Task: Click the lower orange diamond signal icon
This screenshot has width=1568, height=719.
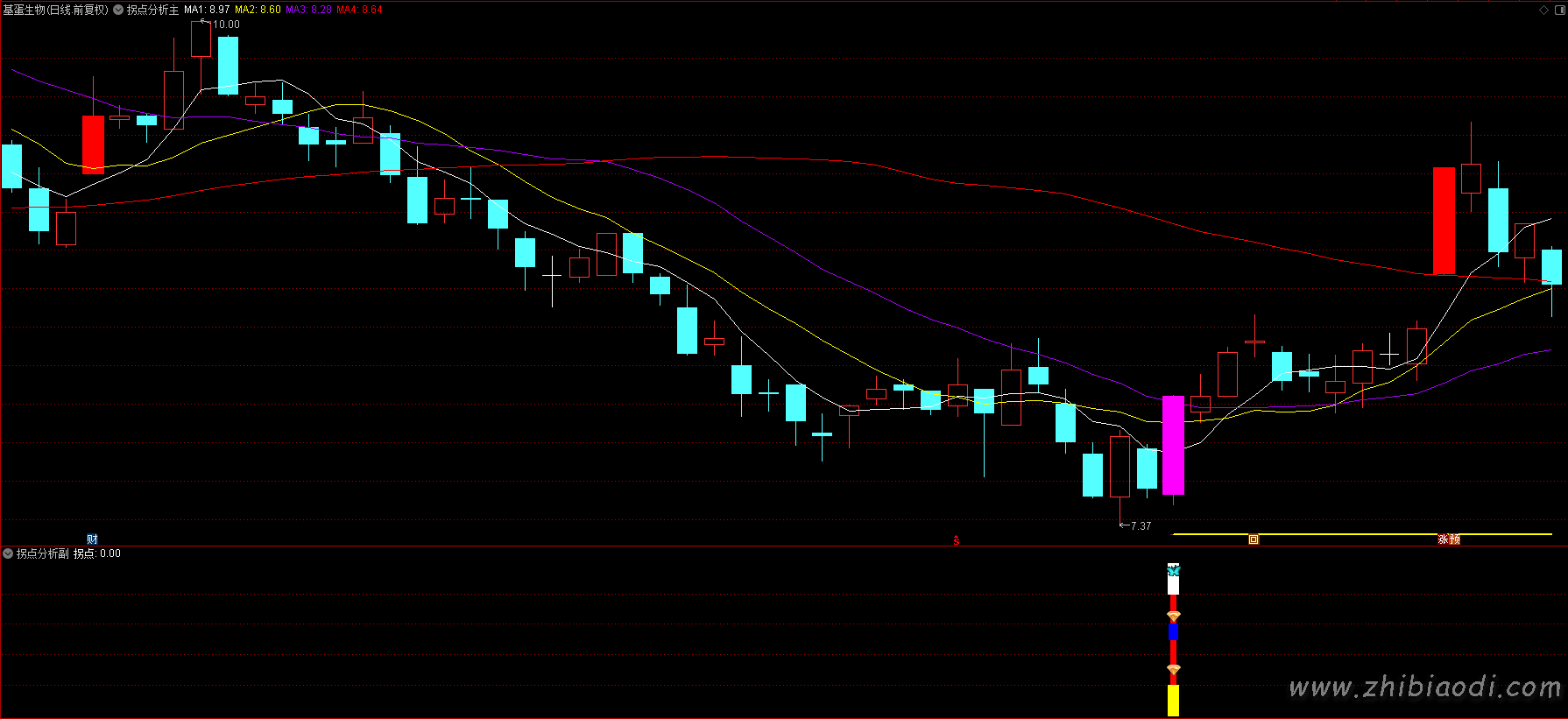Action: point(1174,670)
